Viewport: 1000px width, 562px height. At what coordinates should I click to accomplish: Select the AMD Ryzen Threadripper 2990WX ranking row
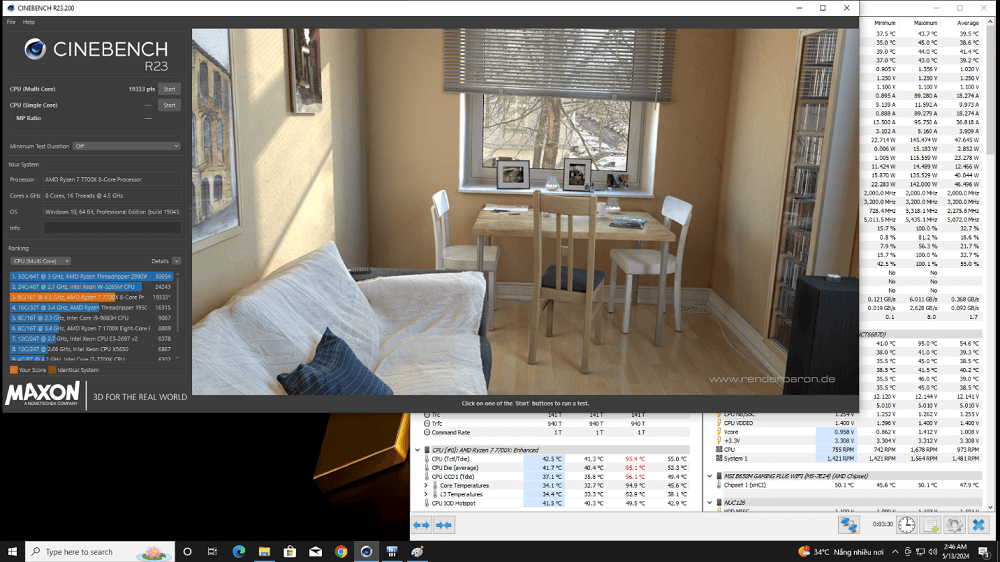pyautogui.click(x=91, y=277)
